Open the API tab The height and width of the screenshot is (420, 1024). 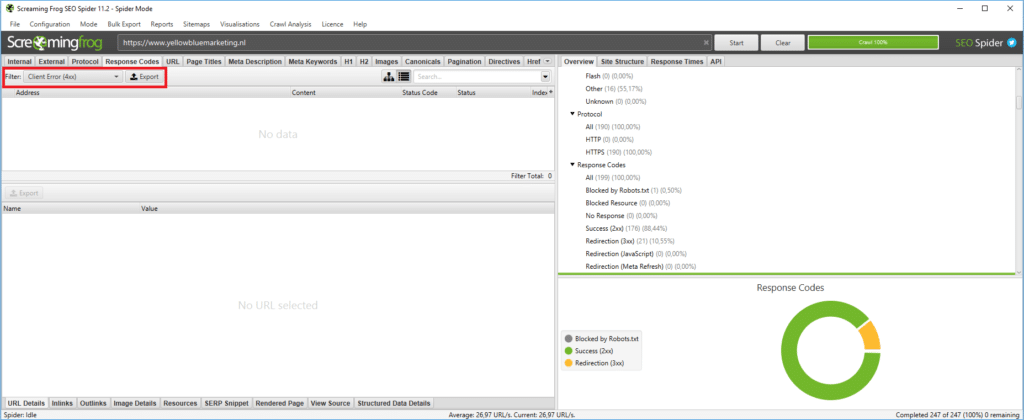pos(716,61)
